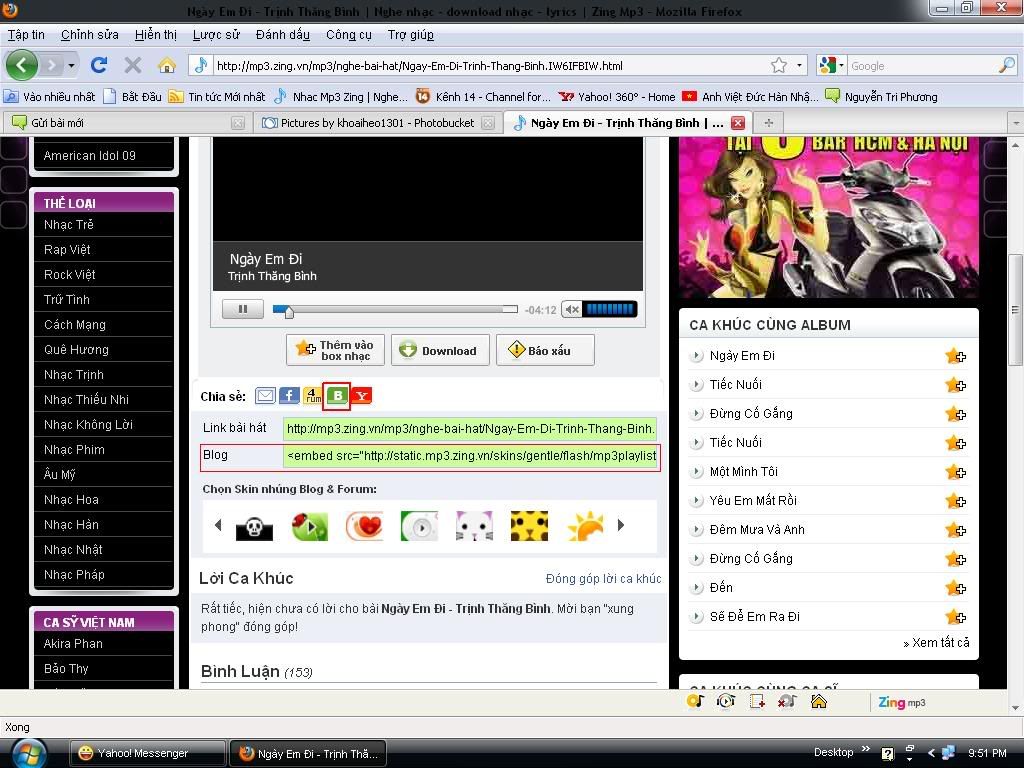Share the song on Facebook icon
The image size is (1024, 768).
(x=289, y=396)
